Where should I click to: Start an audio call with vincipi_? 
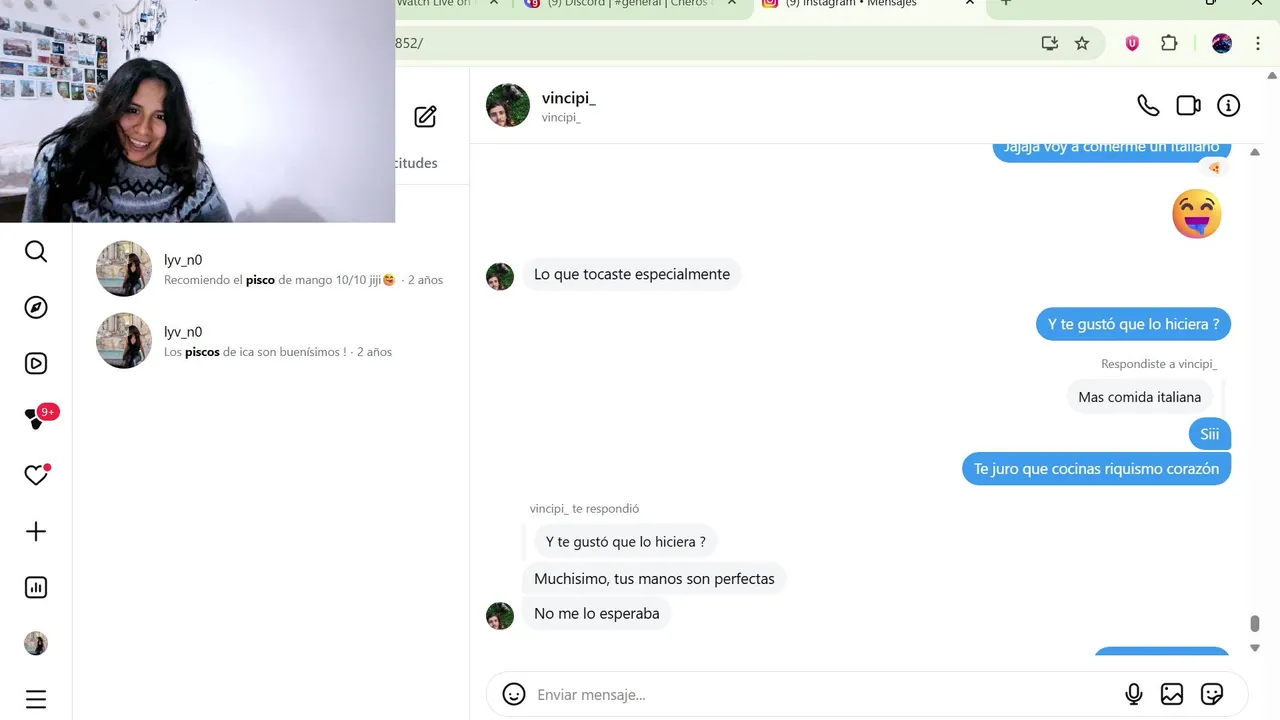(1148, 105)
